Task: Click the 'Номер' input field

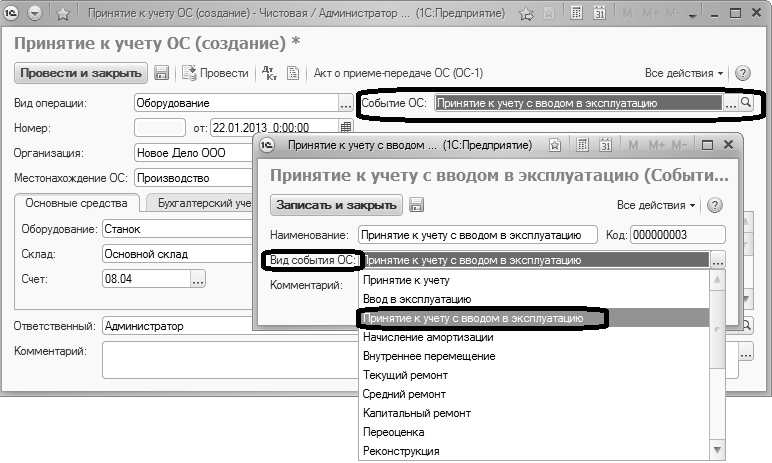Action: [160, 128]
